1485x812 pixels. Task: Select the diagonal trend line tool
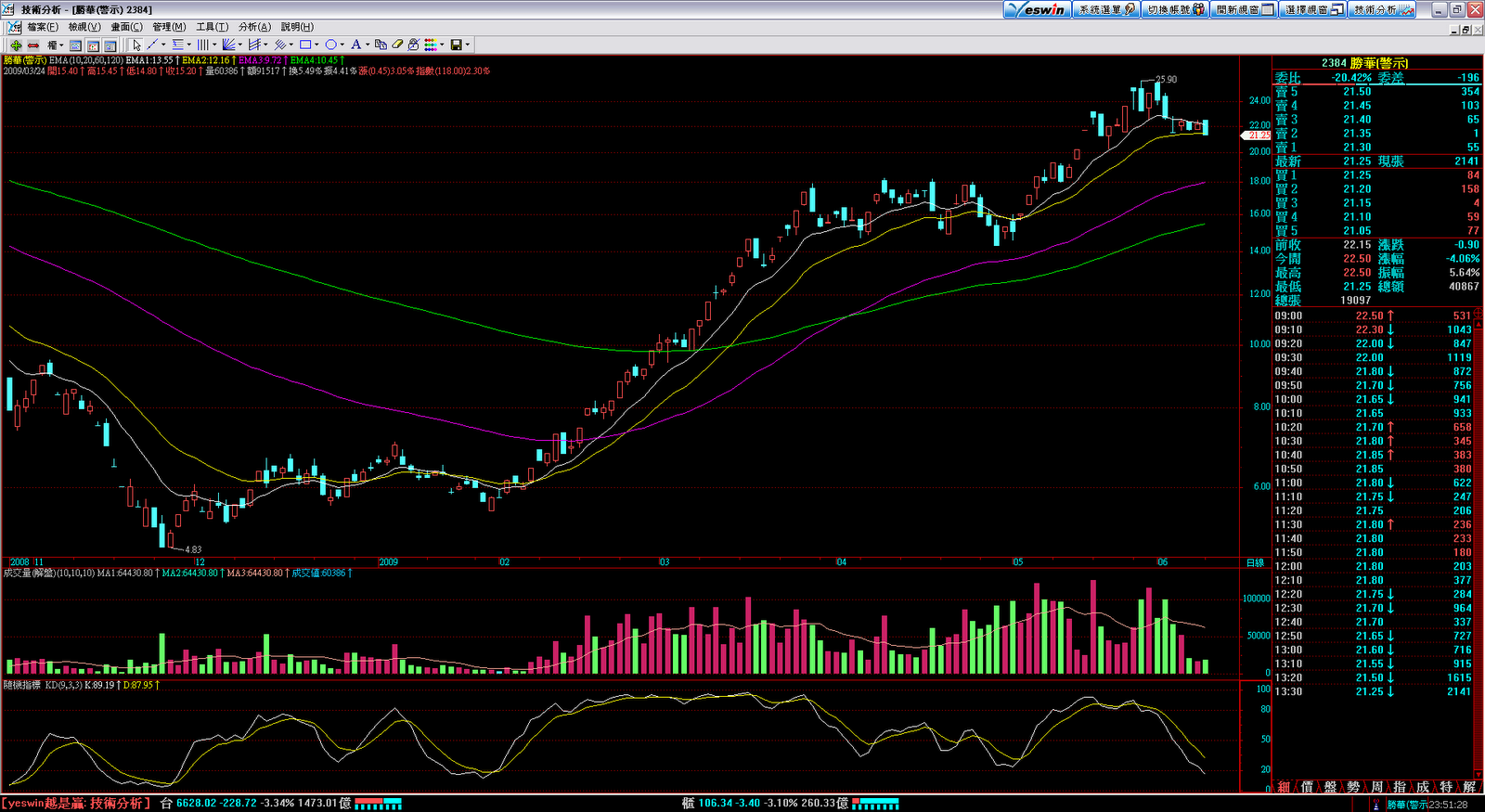pos(152,45)
